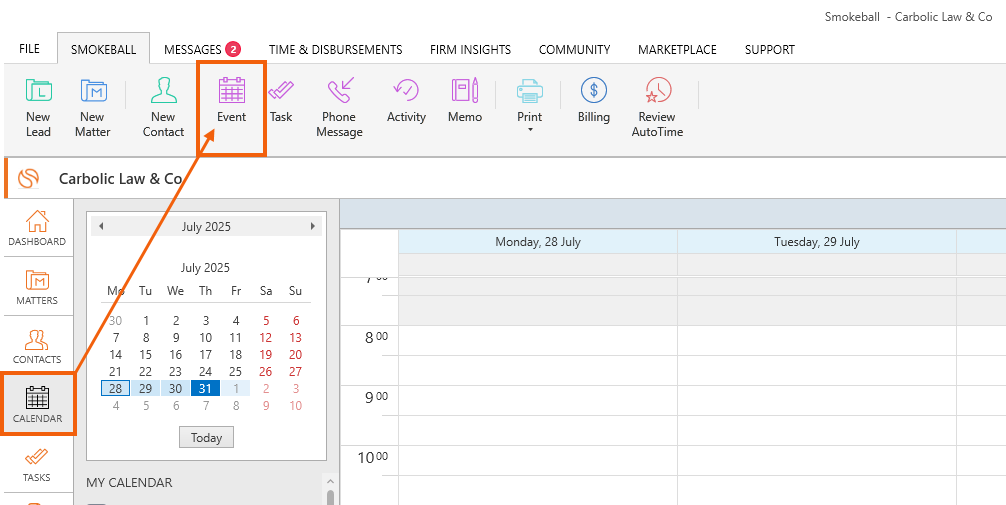Viewport: 1006px width, 505px height.
Task: Click the Print ribbon icon
Action: point(530,91)
